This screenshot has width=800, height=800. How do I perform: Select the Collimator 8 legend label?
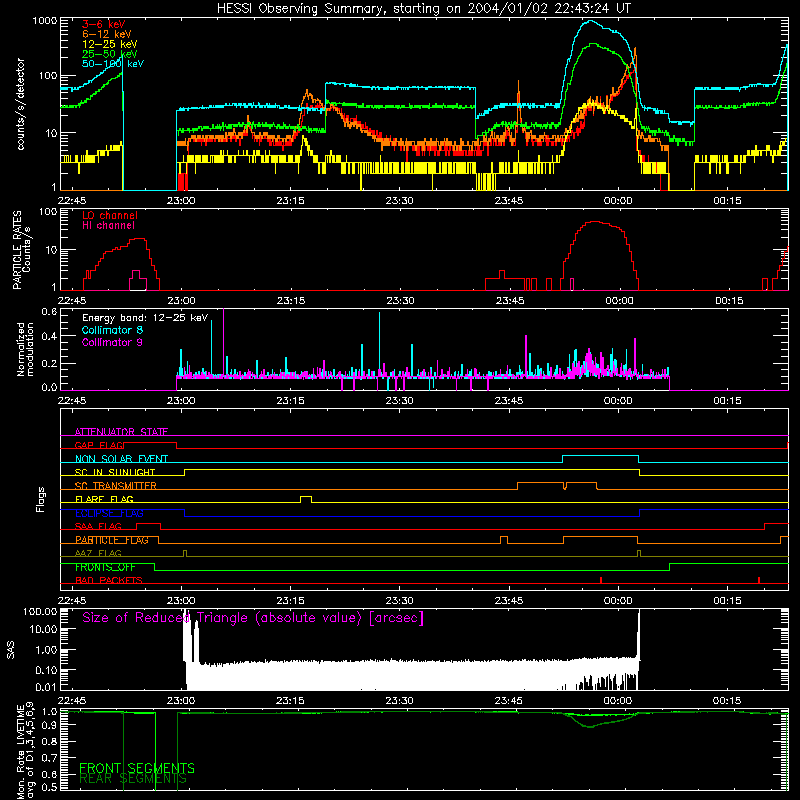pos(112,330)
